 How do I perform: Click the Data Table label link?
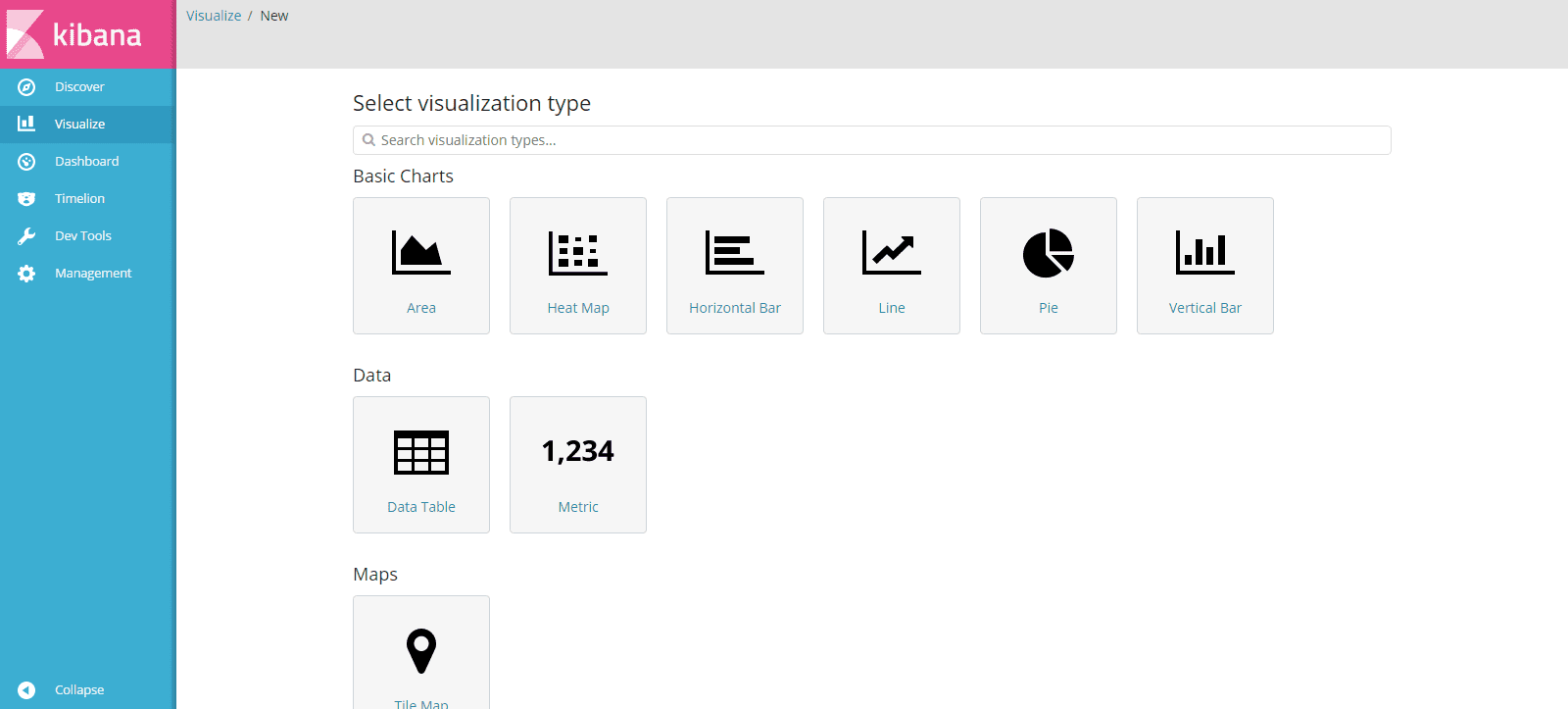[421, 507]
